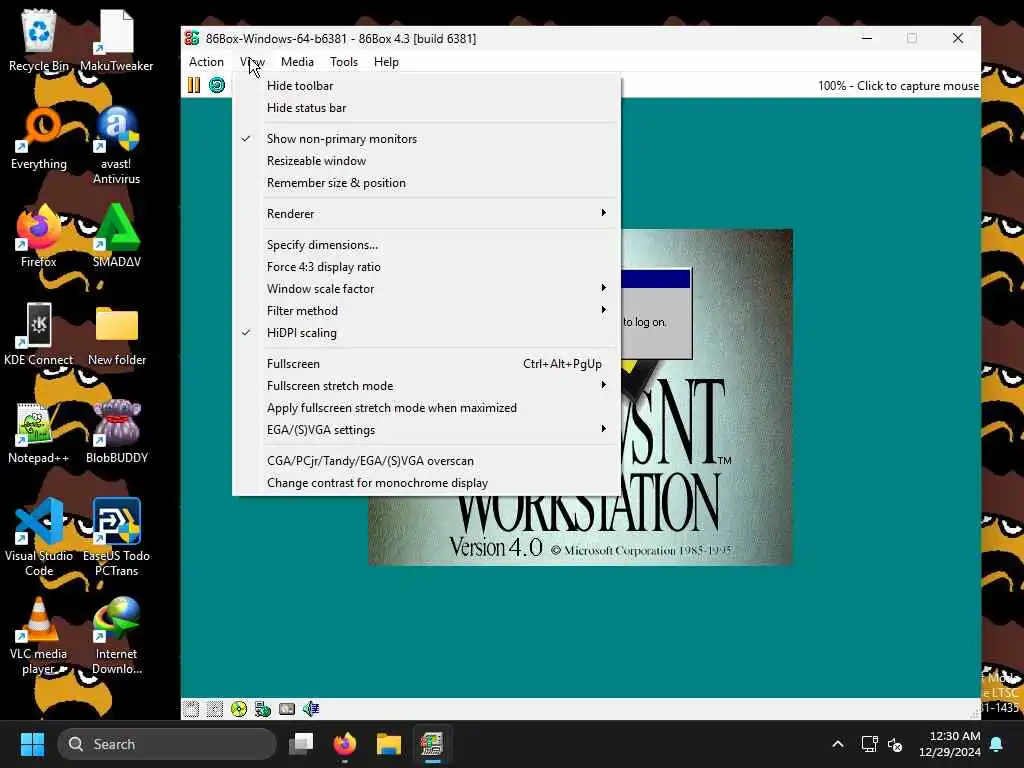Select Notepad++ desktop shortcut
Viewport: 1024px width, 768px height.
pos(39,432)
